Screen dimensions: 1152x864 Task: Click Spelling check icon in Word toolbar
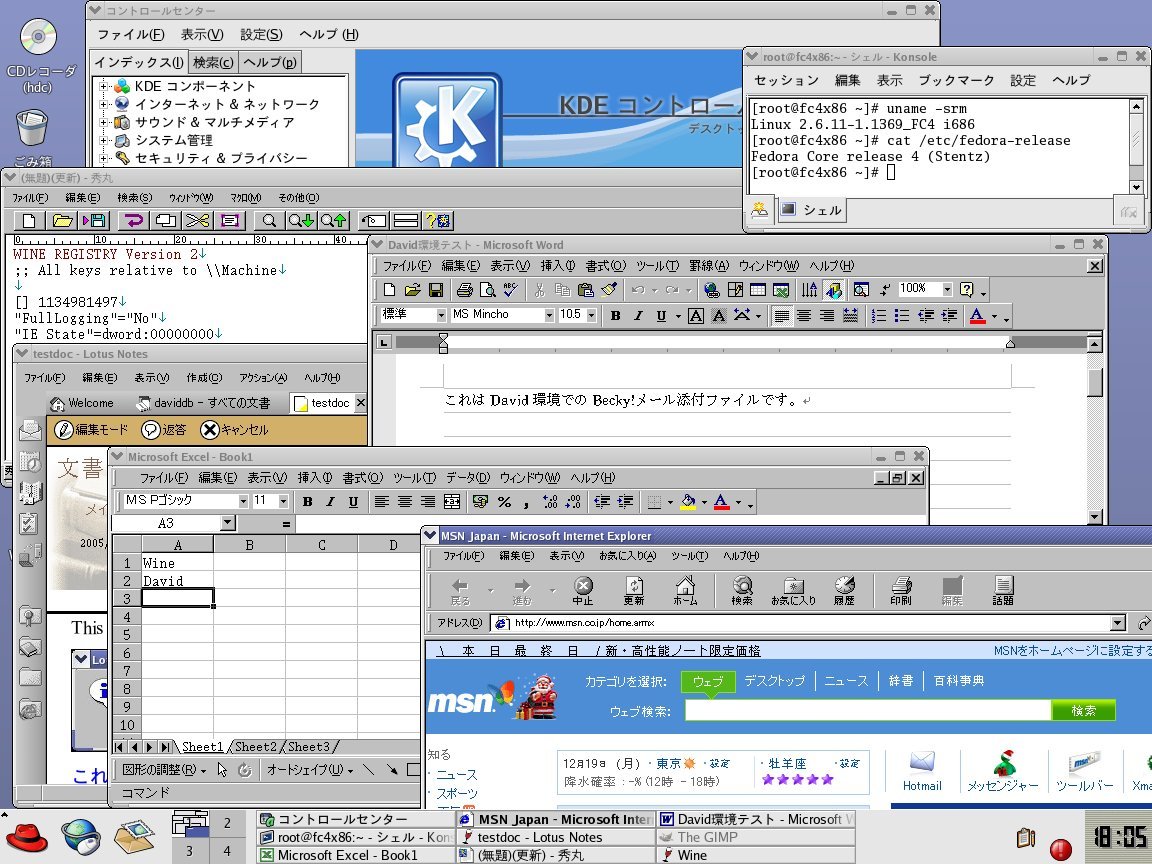pyautogui.click(x=510, y=289)
